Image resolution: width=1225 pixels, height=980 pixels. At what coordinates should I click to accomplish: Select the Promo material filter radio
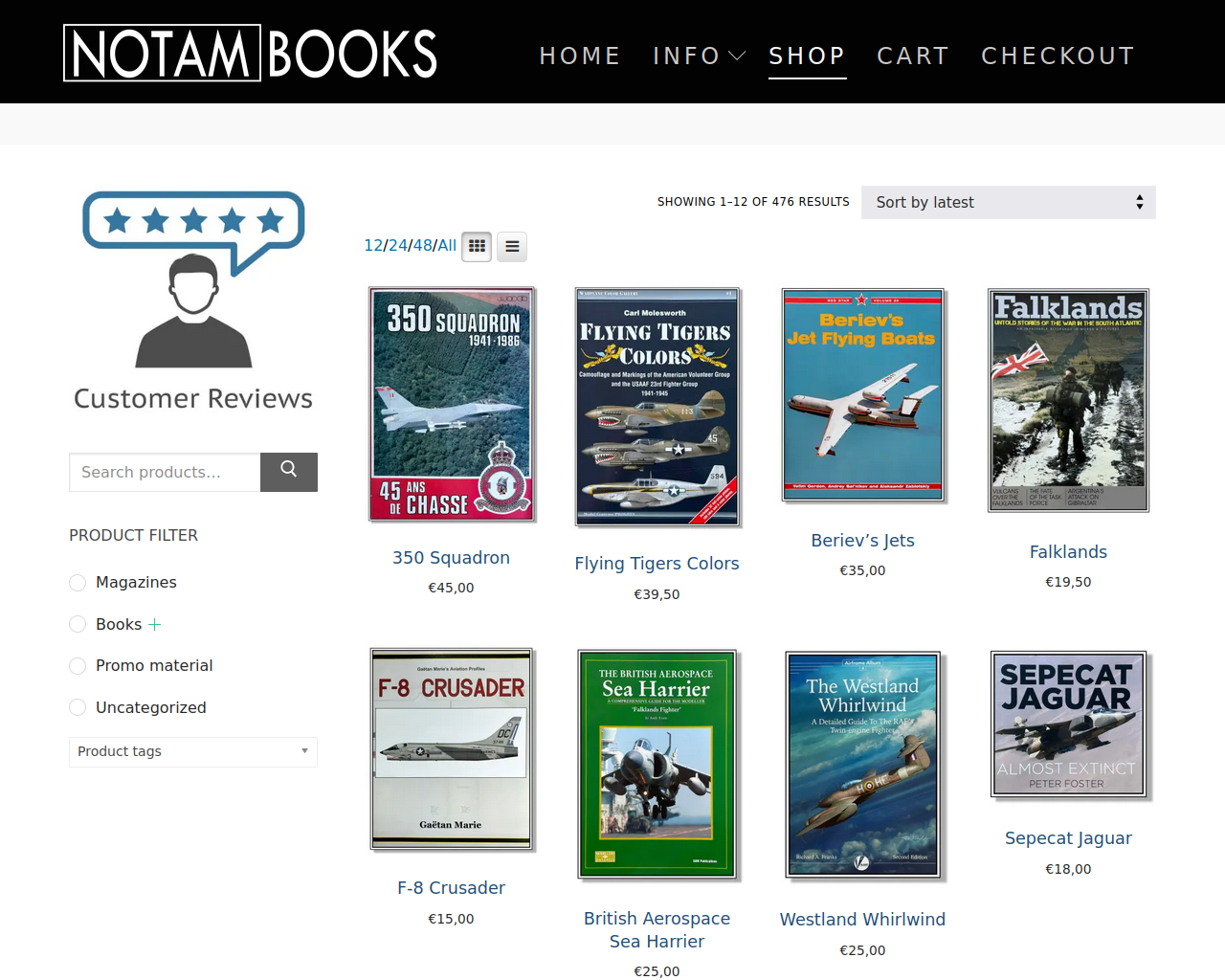pos(78,666)
